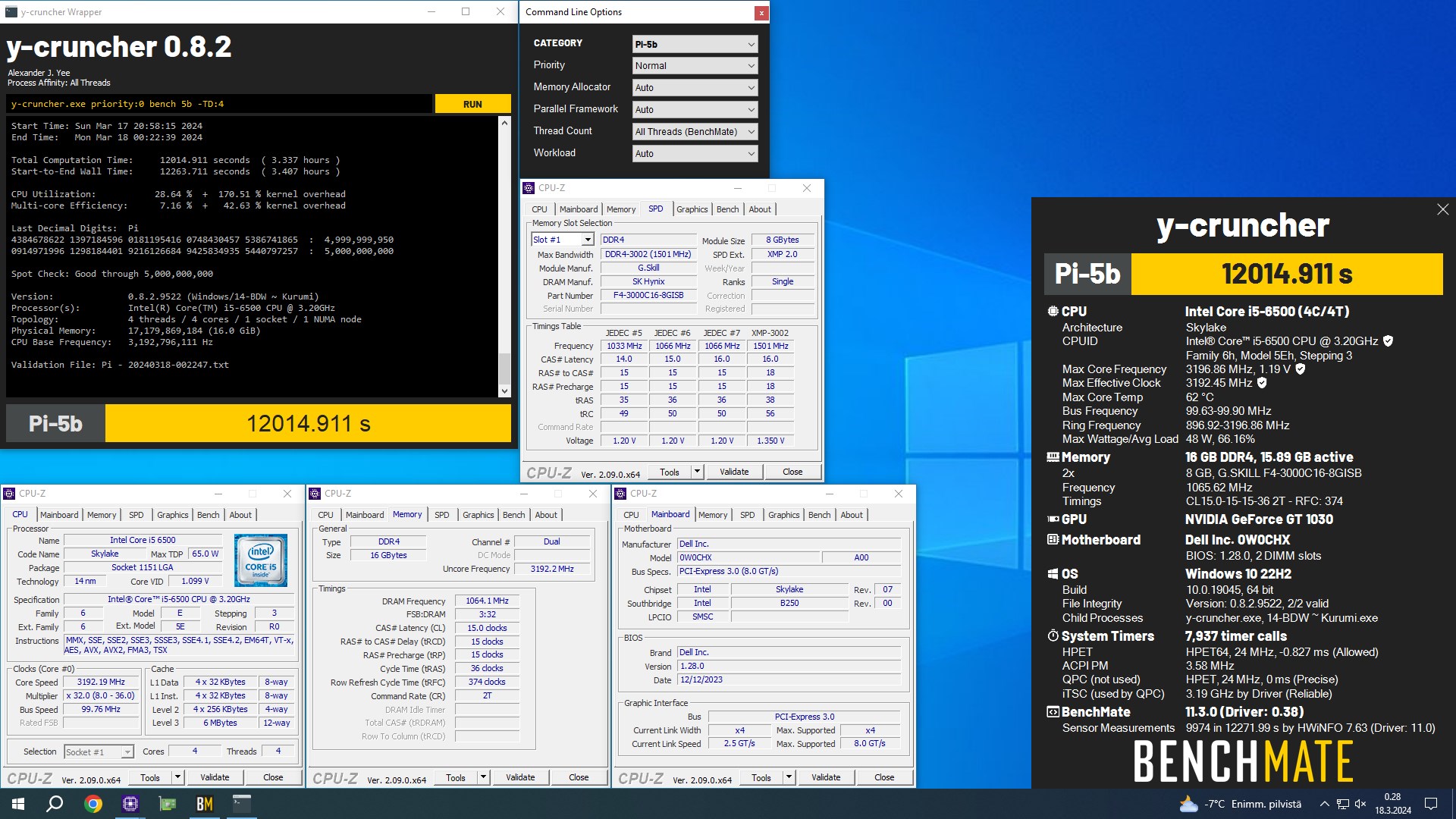Launch Google Chrome from taskbar
The image size is (1456, 819).
tap(93, 804)
